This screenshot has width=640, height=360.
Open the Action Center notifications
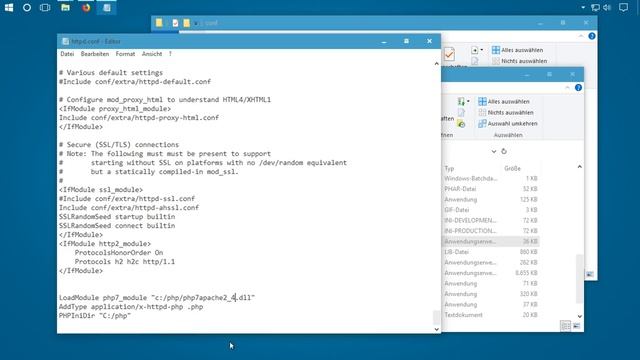(623, 7)
